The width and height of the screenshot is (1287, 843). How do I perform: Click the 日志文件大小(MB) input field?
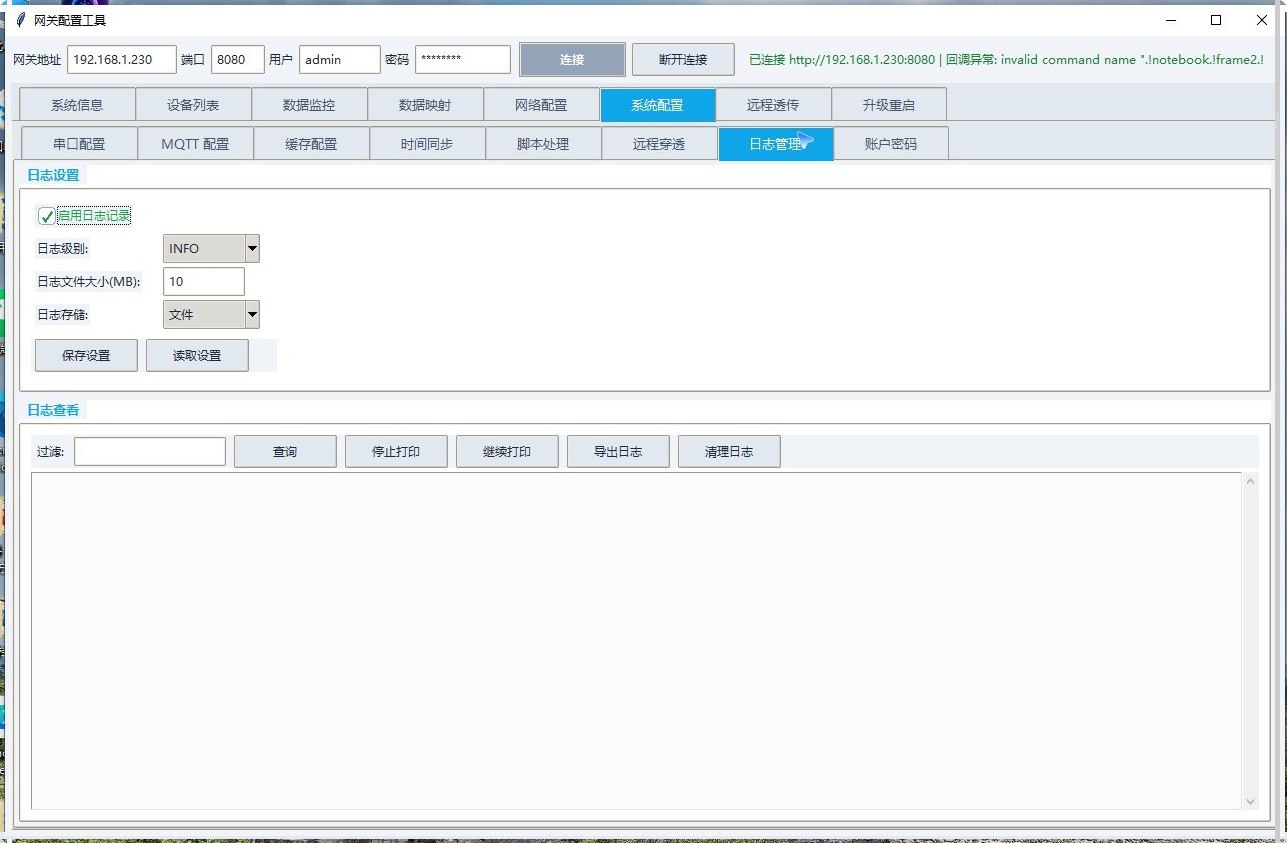point(204,282)
